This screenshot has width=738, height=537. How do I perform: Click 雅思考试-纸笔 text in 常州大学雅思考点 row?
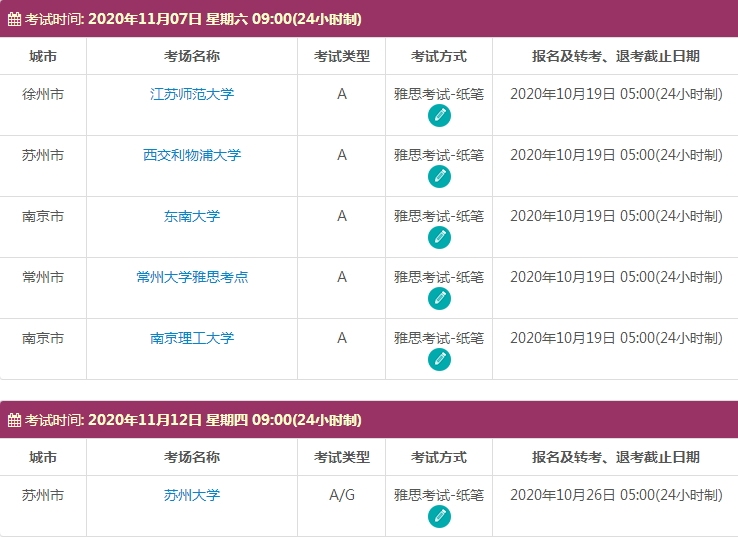click(439, 277)
